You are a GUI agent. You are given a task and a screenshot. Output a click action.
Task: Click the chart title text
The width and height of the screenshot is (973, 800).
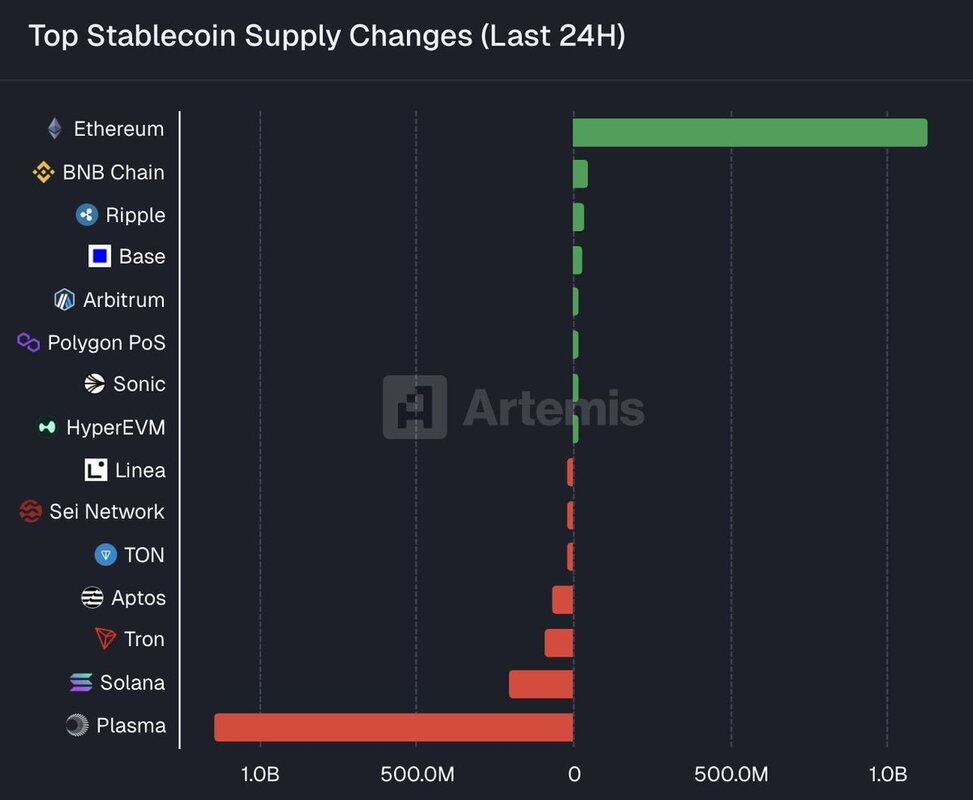click(x=327, y=36)
